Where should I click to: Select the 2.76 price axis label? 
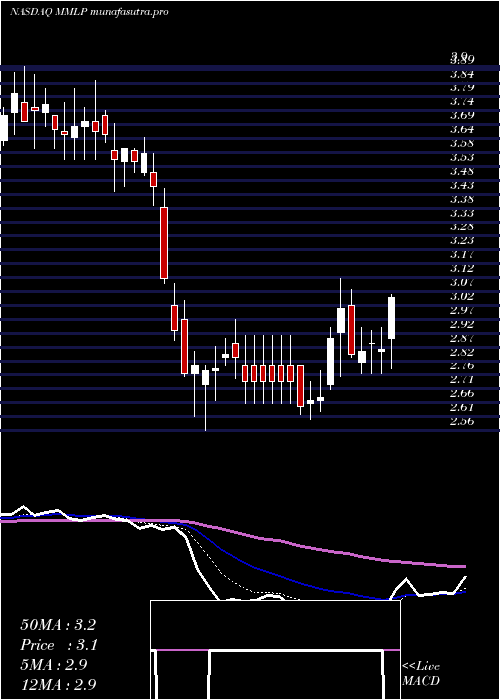462,366
